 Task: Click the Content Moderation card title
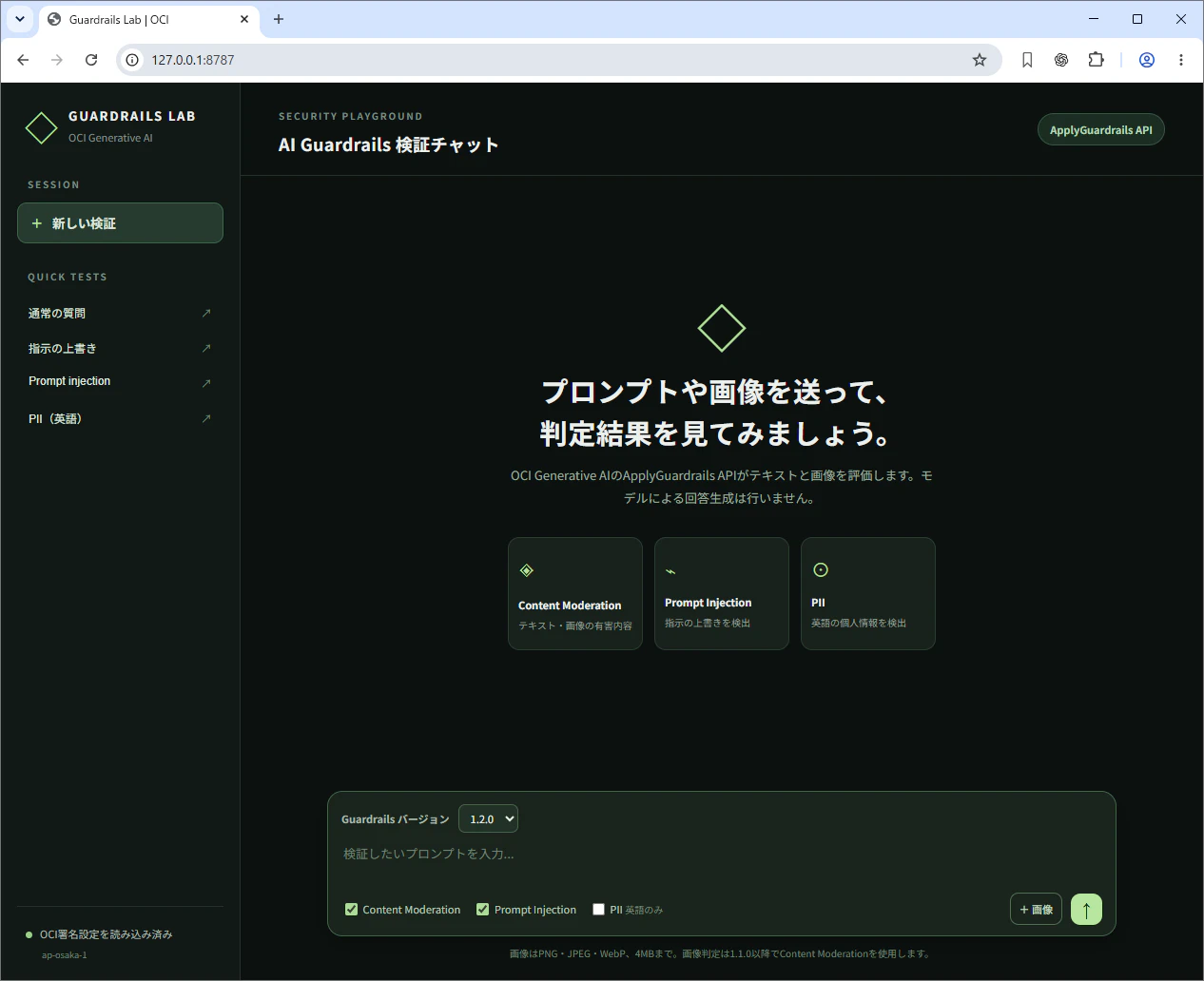570,606
